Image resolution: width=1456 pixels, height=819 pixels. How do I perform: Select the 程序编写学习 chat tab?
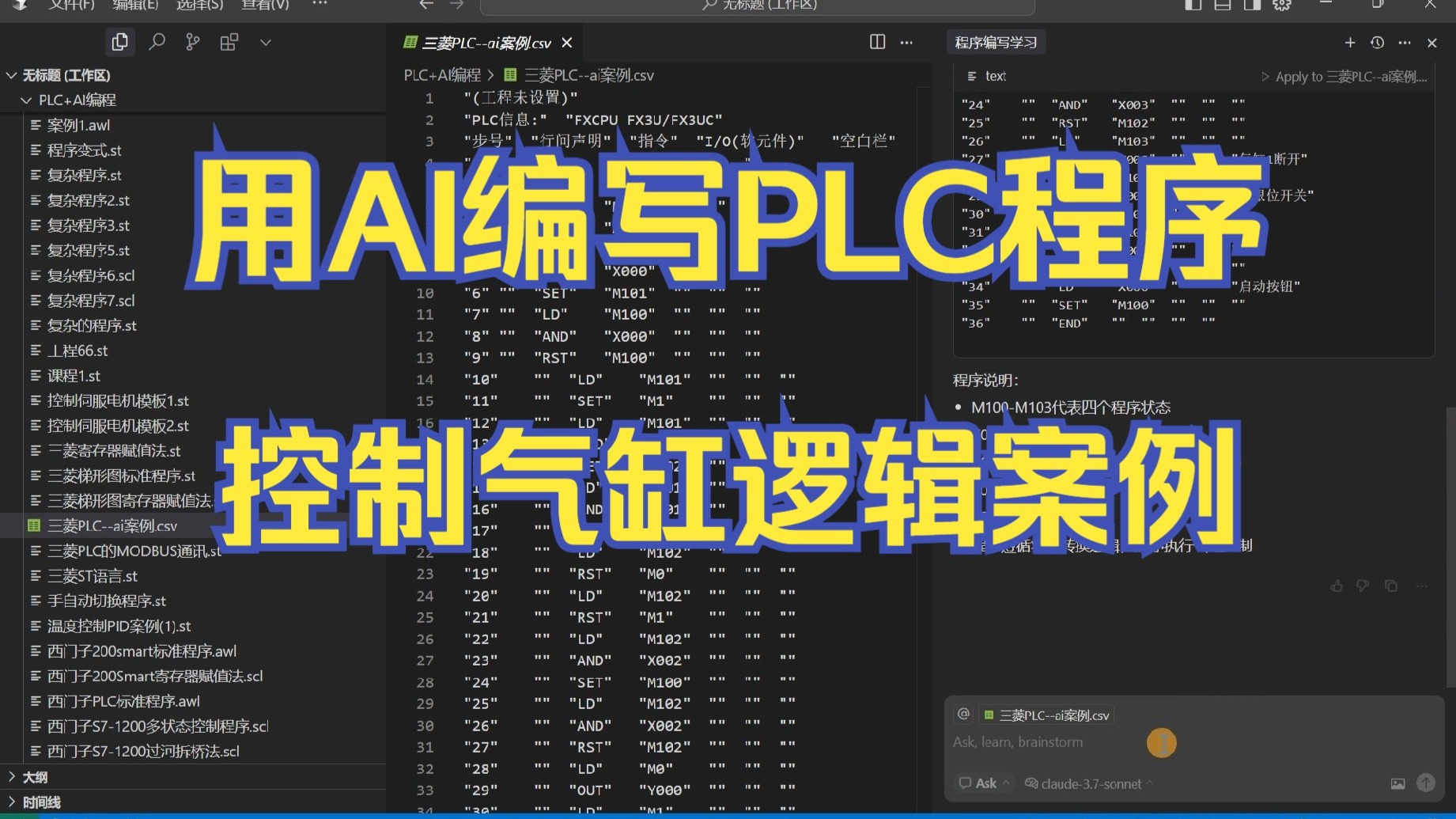tap(996, 42)
